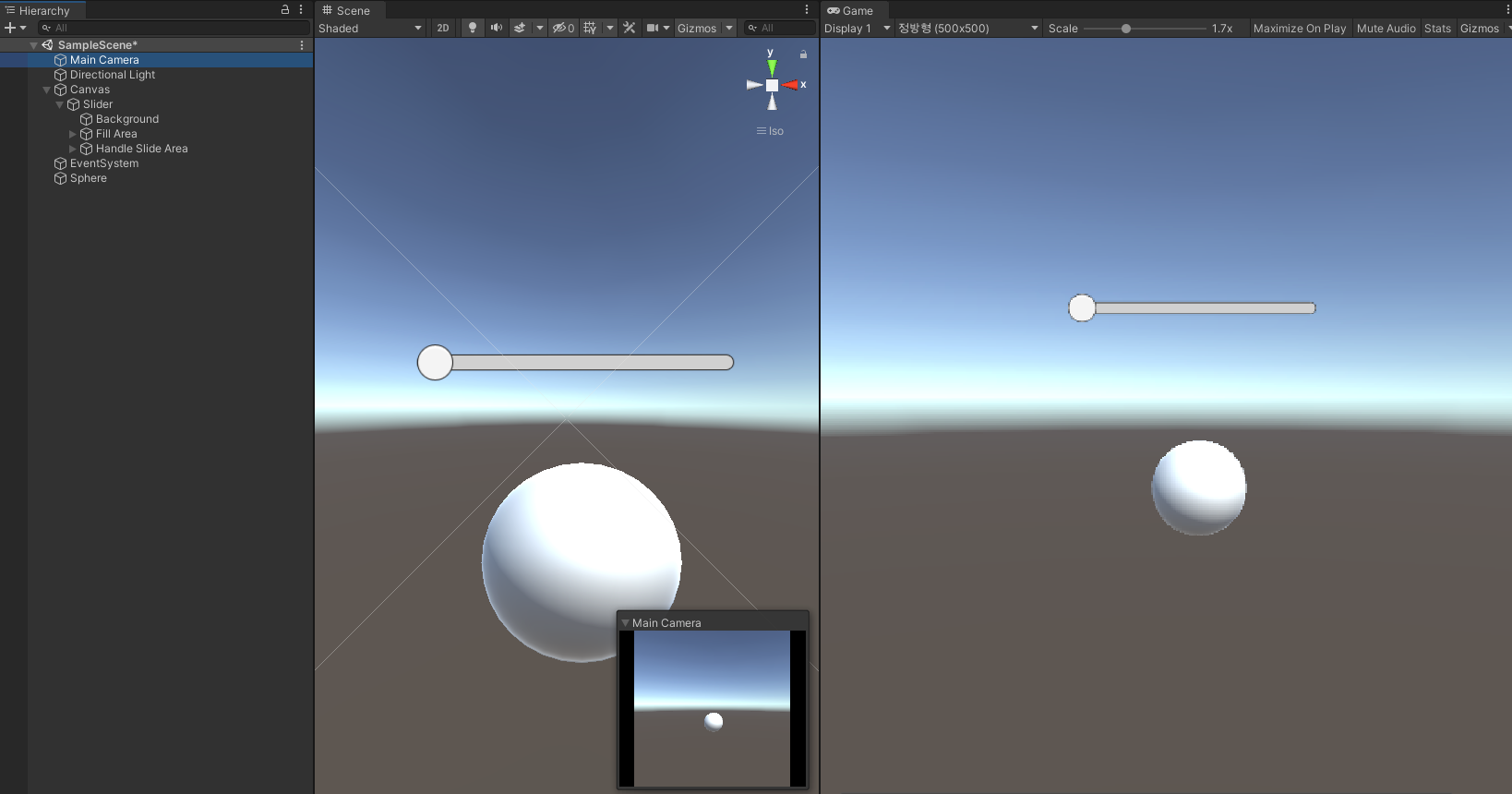Viewport: 1512px width, 794px height.
Task: Collapse the SampleScene hierarchy root
Action: (34, 44)
